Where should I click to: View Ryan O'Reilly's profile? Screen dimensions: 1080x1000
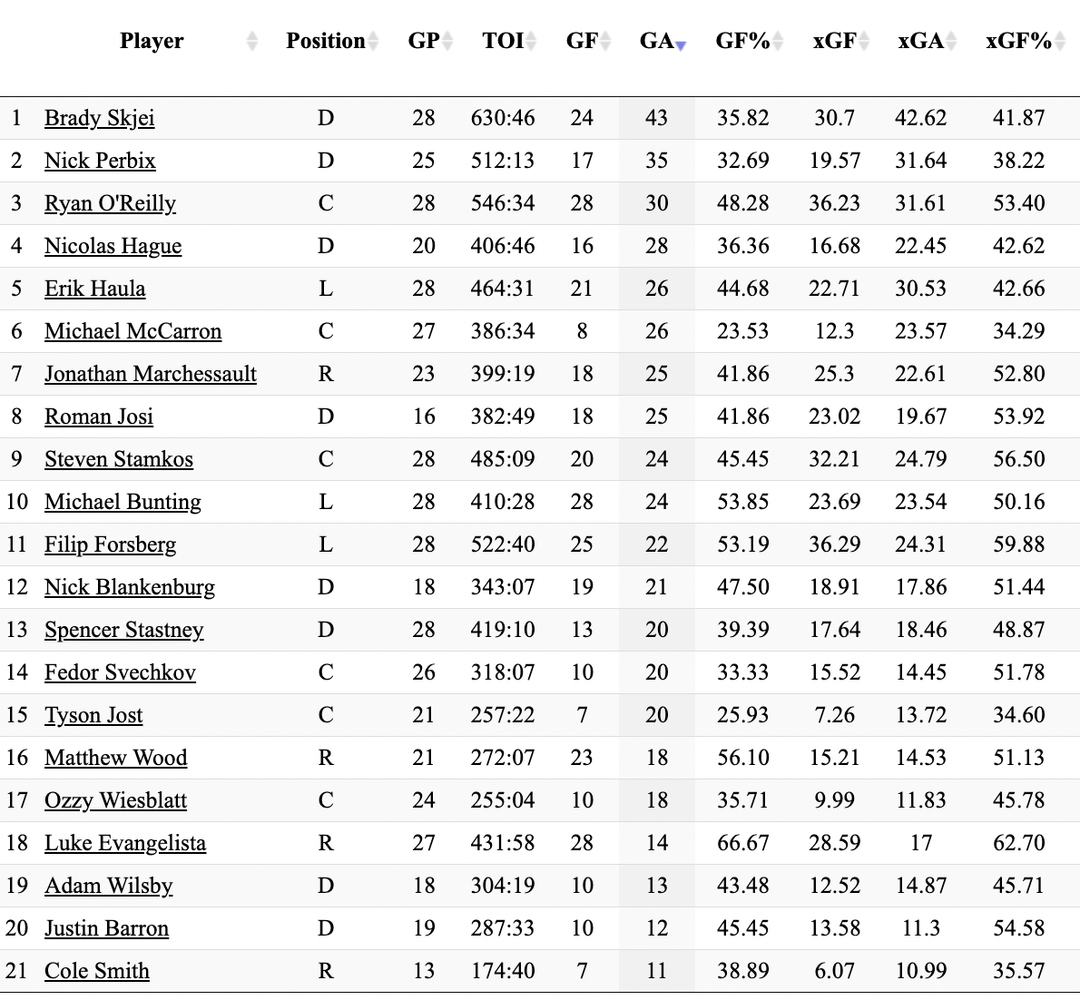pyautogui.click(x=110, y=203)
